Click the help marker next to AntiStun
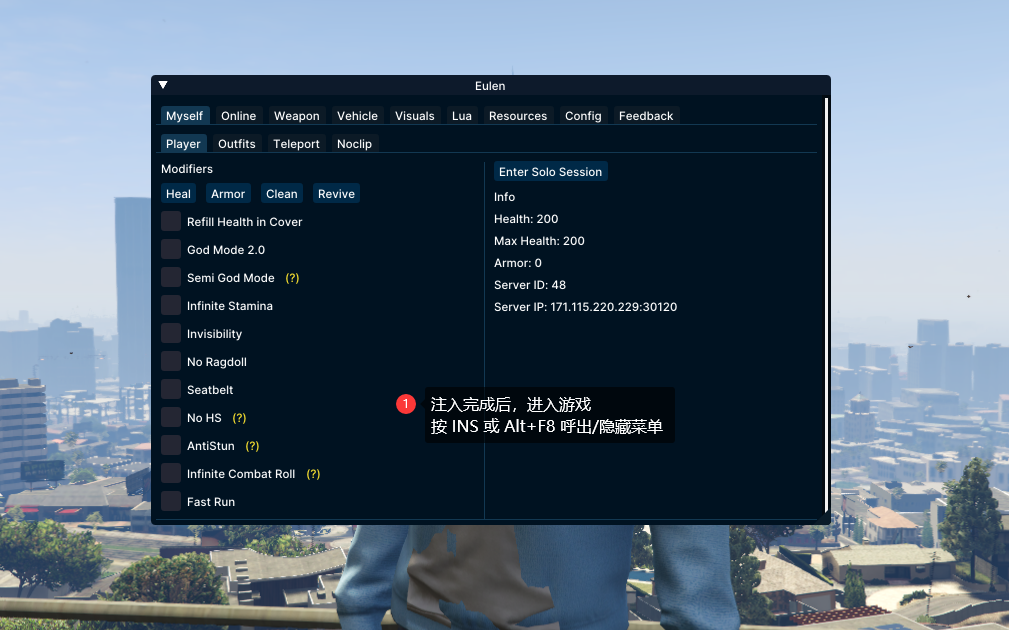This screenshot has height=630, width=1009. click(252, 446)
